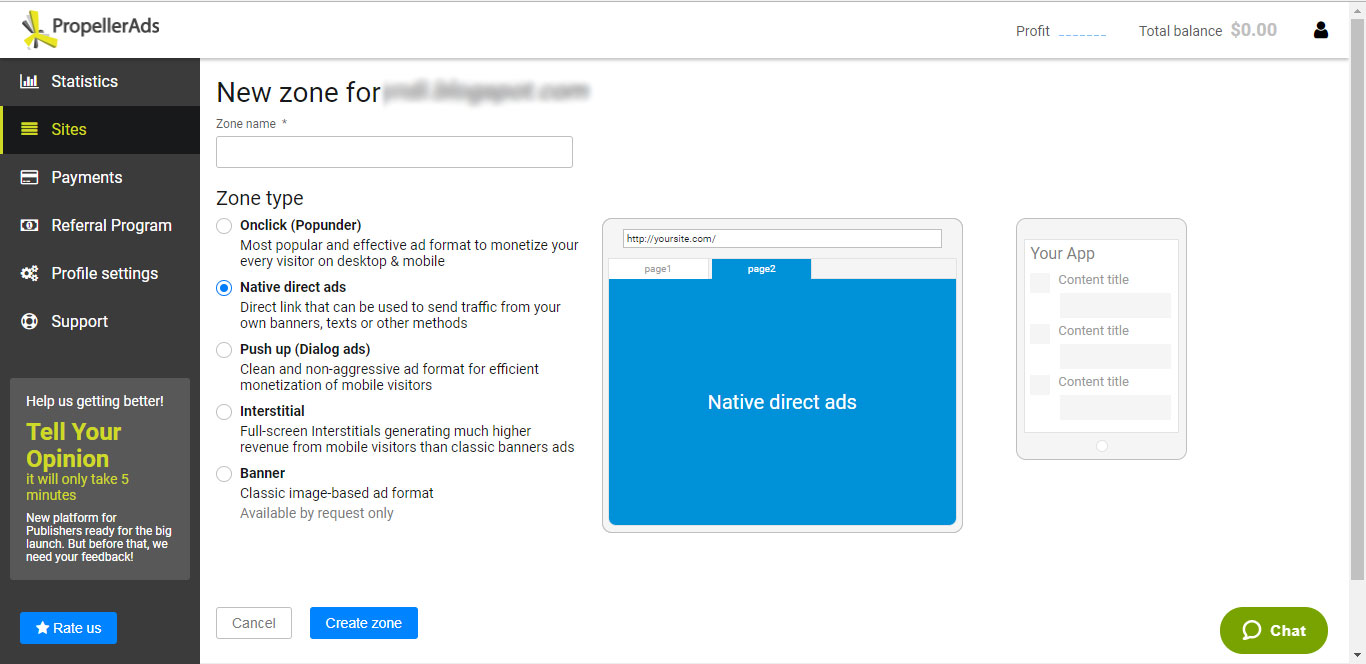
Task: Click the Your App mobile preview
Action: pos(1101,339)
